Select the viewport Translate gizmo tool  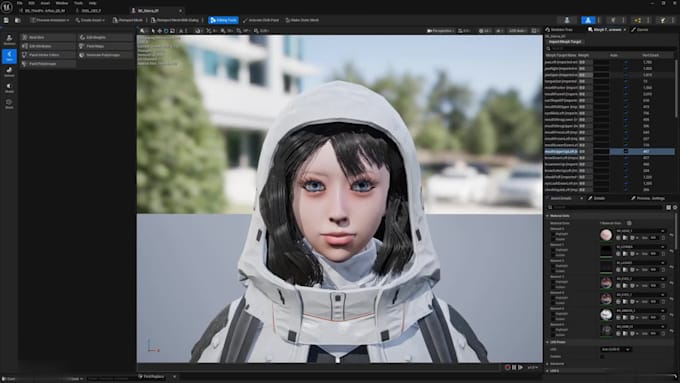coord(160,31)
